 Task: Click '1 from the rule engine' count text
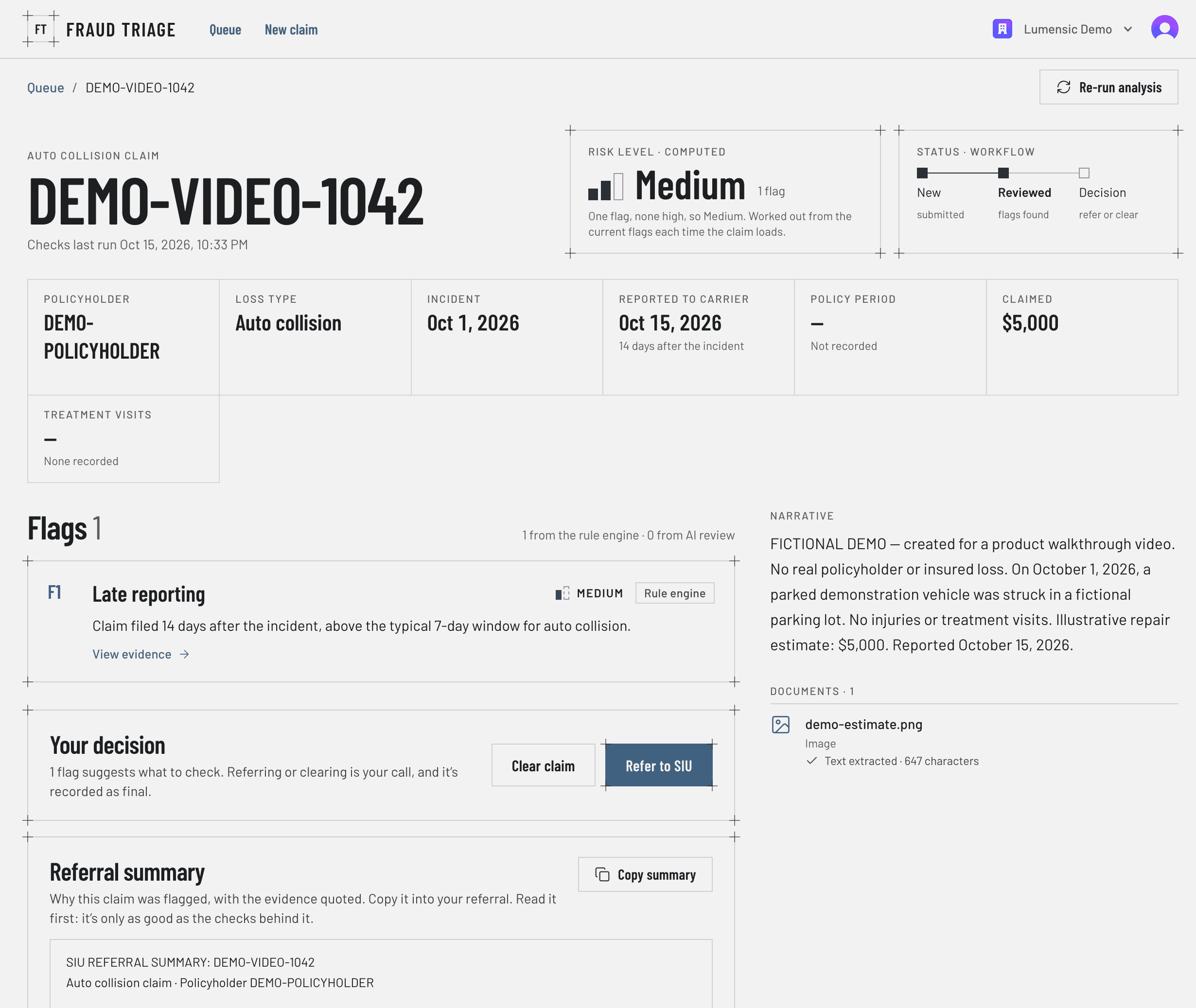pyautogui.click(x=580, y=536)
